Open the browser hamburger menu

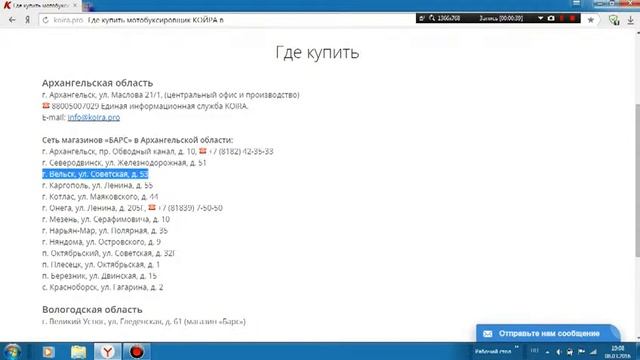(x=576, y=3)
